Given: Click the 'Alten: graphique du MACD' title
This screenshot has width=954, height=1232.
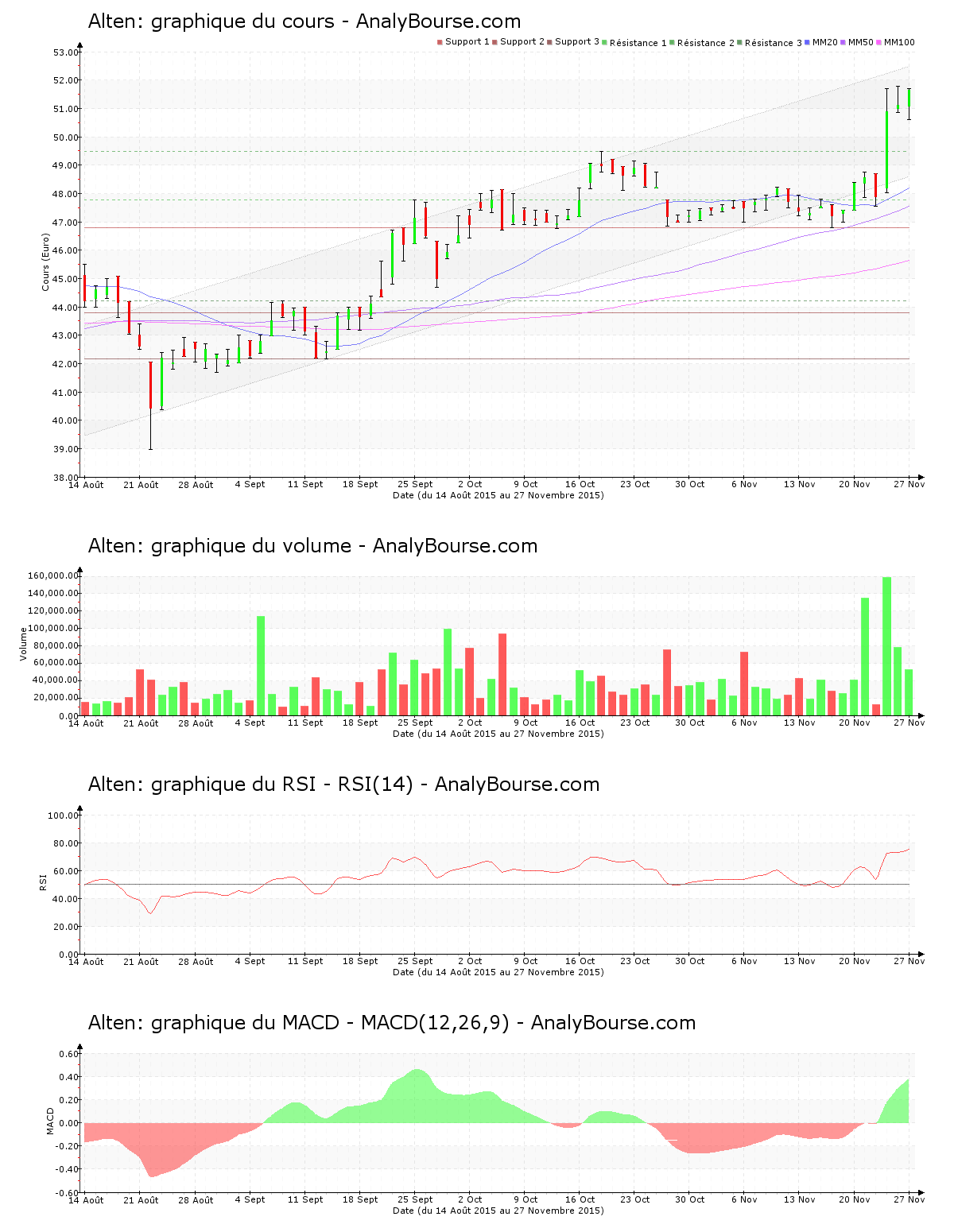Looking at the screenshot, I should click(392, 1023).
